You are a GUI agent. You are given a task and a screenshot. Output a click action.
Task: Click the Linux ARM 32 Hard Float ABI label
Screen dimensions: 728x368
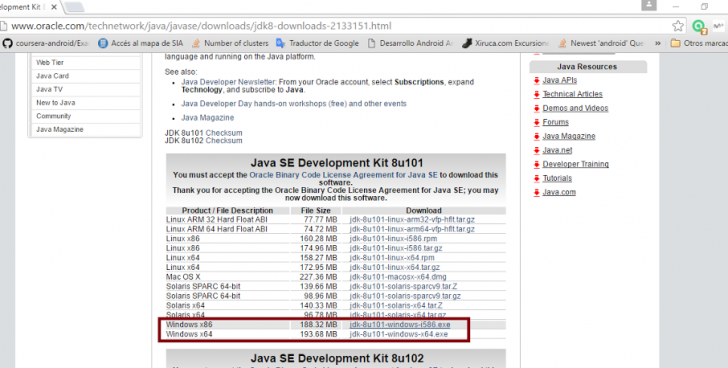[x=216, y=220]
